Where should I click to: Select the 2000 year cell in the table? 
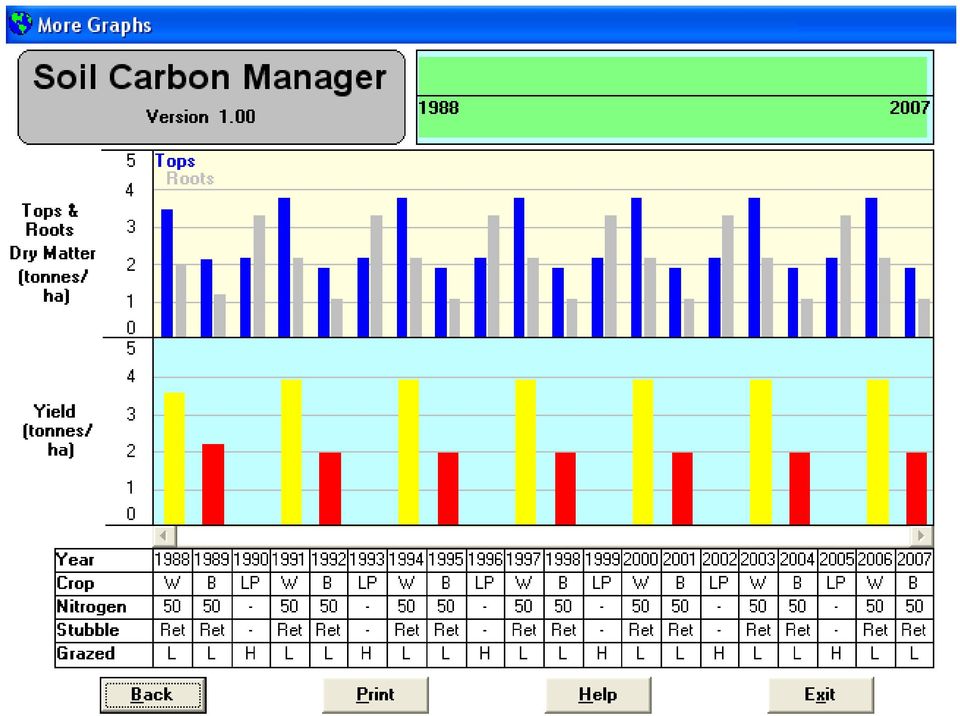pos(641,560)
